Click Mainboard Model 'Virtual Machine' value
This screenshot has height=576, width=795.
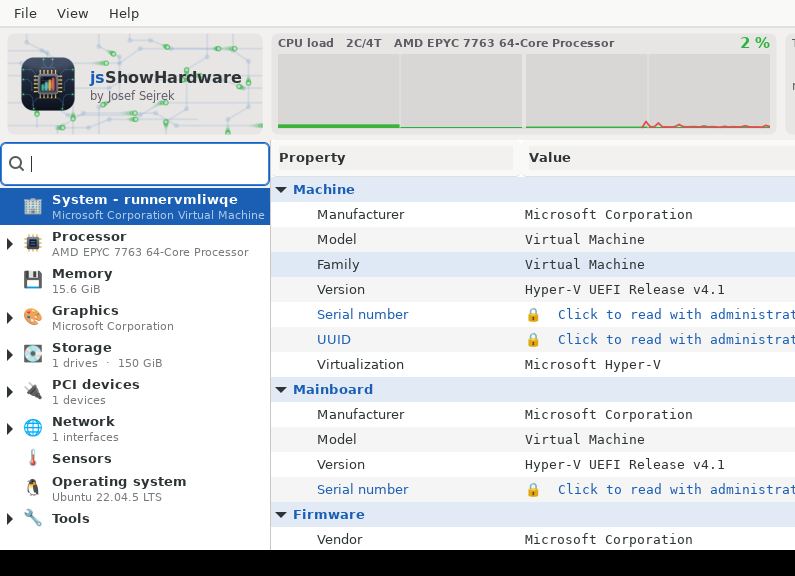pos(585,440)
